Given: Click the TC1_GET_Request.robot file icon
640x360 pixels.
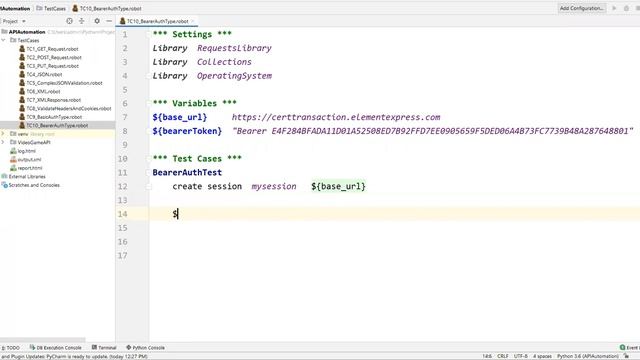Looking at the screenshot, I should click(x=22, y=49).
